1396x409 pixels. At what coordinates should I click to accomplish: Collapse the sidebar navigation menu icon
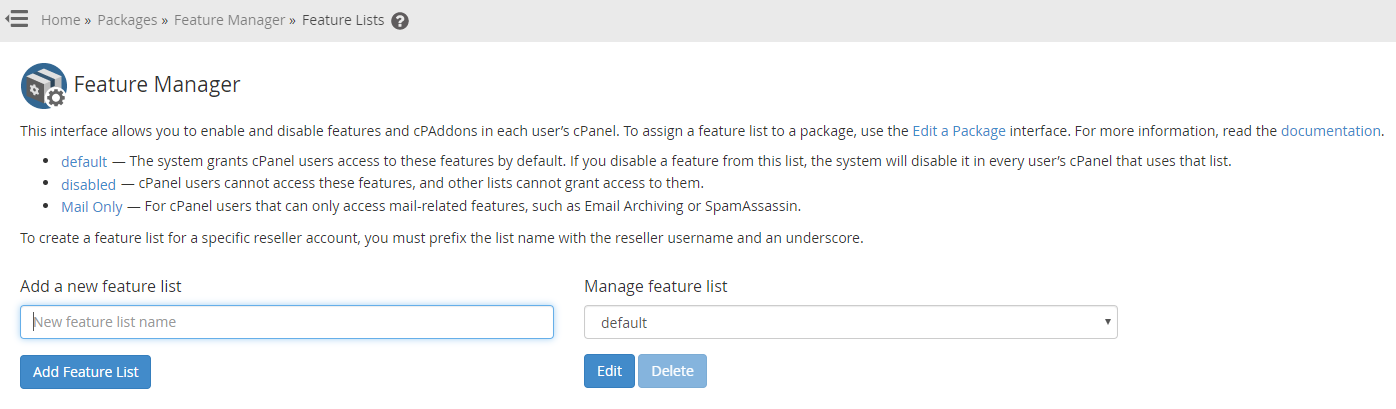coord(16,19)
